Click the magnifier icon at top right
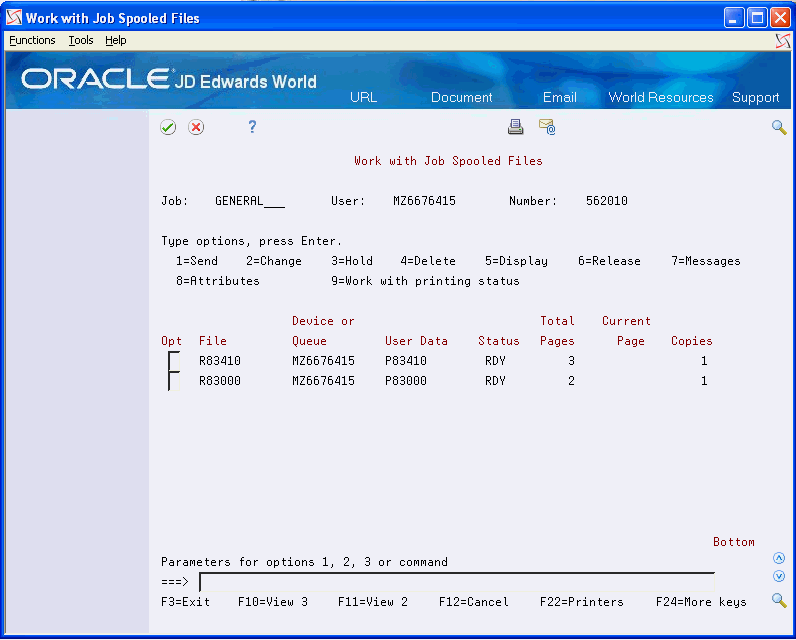 779,127
